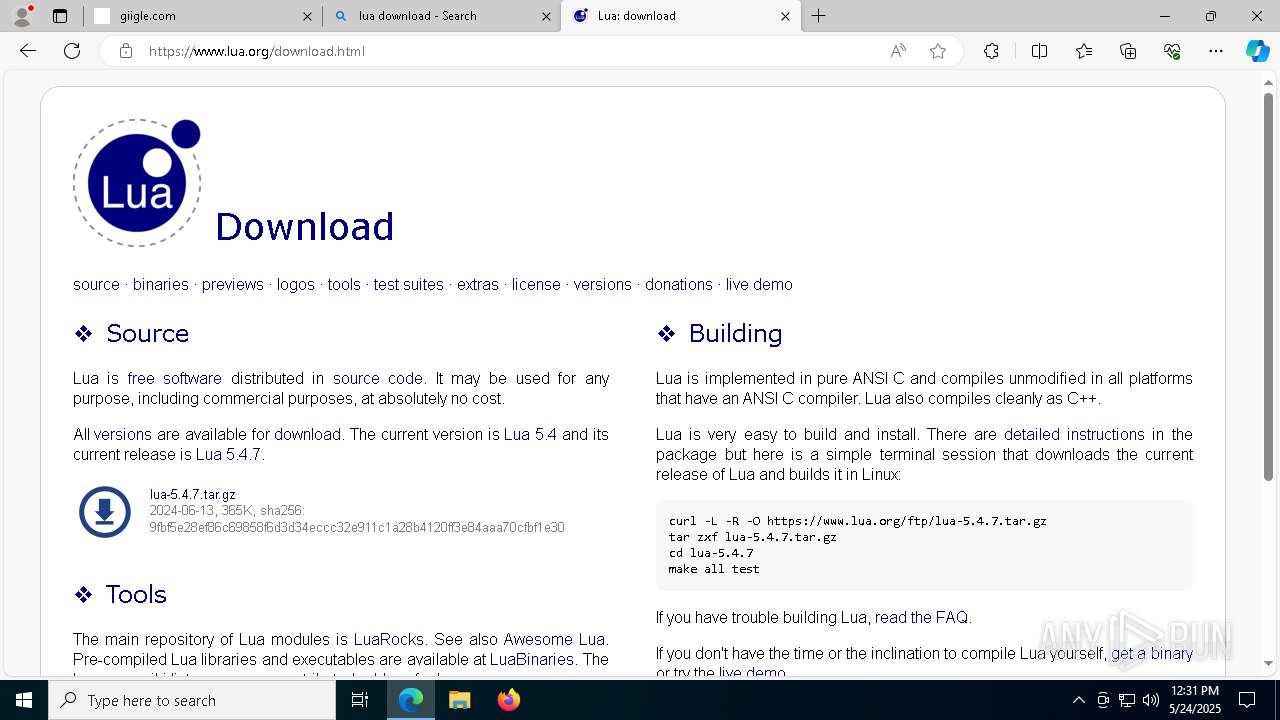The width and height of the screenshot is (1280, 720).
Task: Add page to favorites star icon
Action: point(938,51)
